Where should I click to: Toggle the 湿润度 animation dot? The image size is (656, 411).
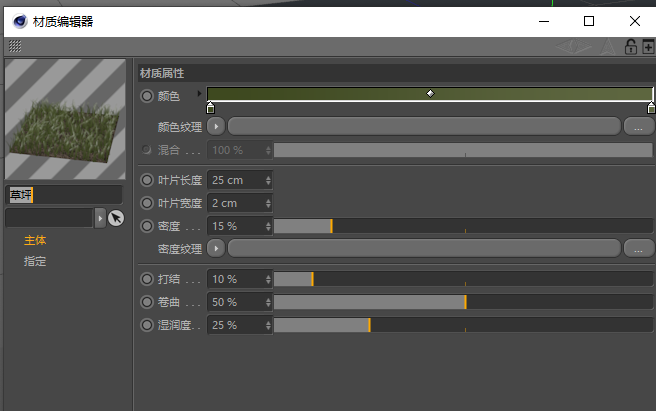(x=146, y=325)
